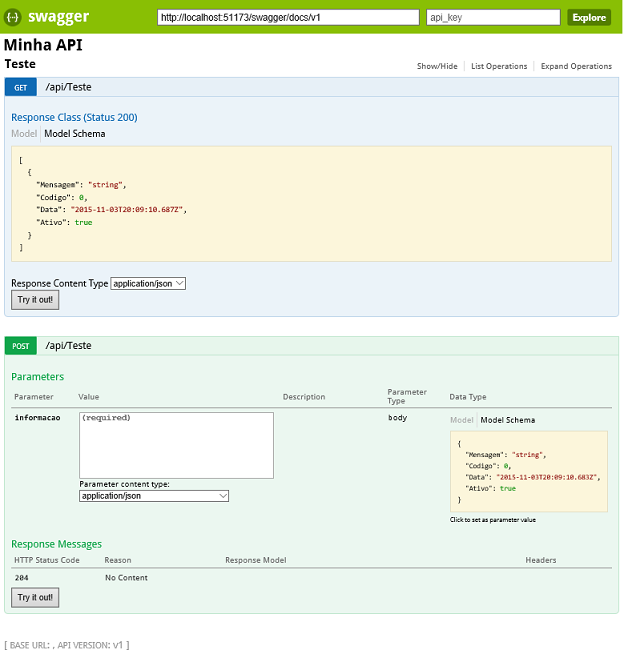The width and height of the screenshot is (624, 654).
Task: Click POST schema box to set parameter value
Action: pyautogui.click(x=528, y=472)
